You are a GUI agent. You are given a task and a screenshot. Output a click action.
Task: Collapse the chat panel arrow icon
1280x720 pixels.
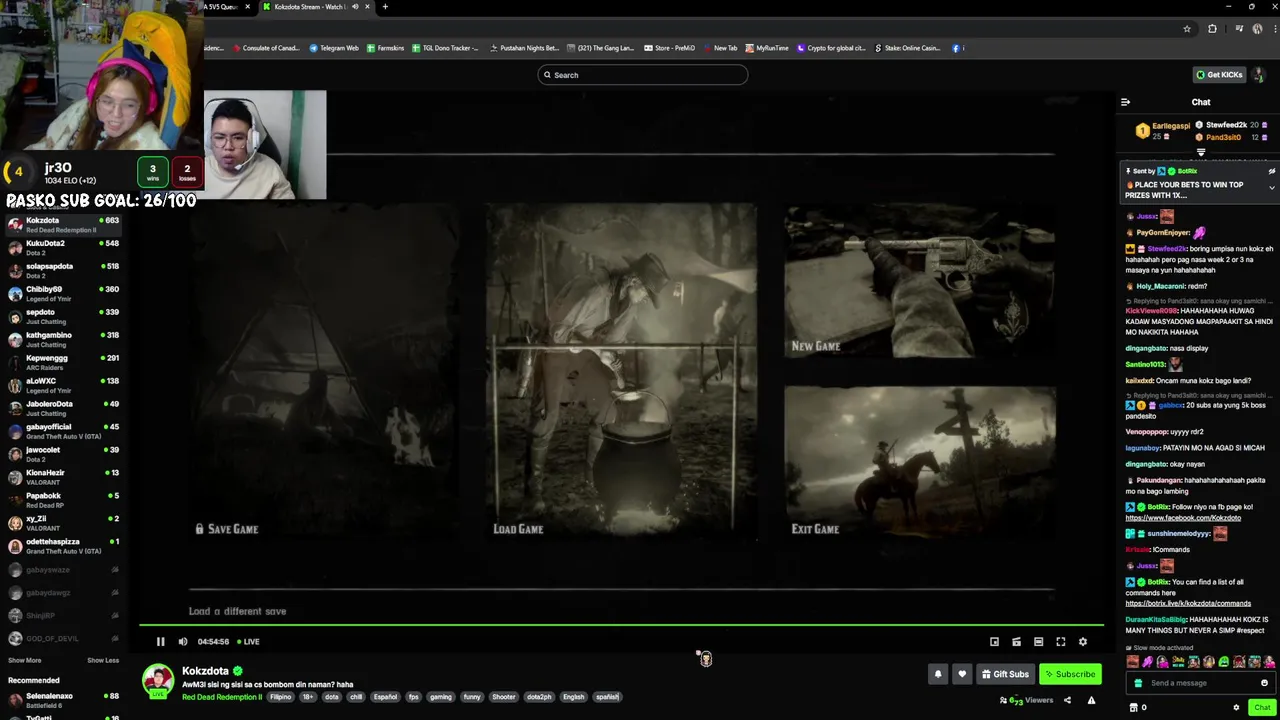[x=1125, y=102]
